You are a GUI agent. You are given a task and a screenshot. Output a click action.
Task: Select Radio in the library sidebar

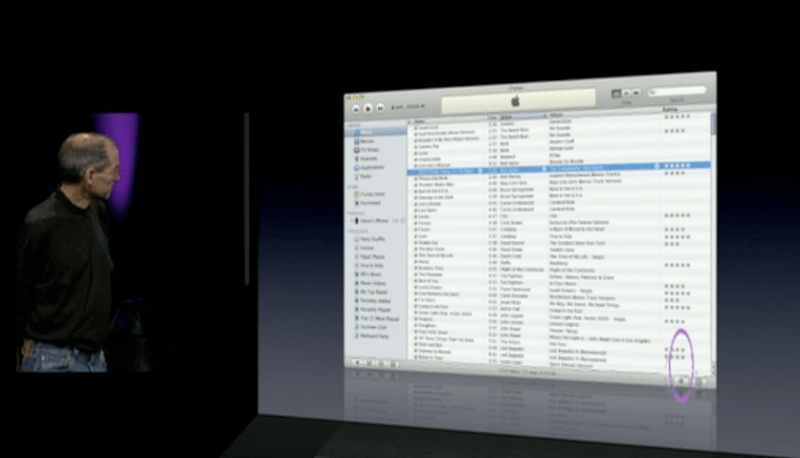point(366,174)
